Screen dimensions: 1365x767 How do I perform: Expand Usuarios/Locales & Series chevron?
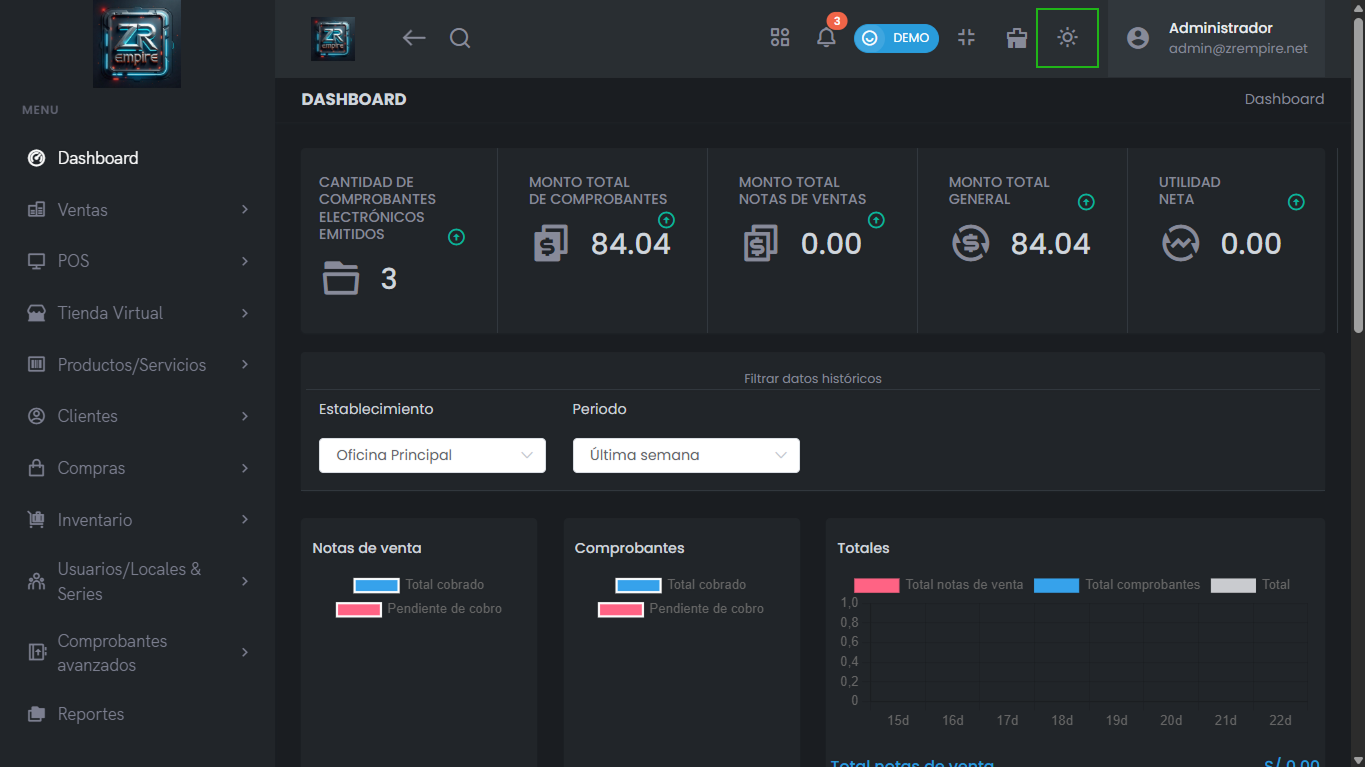(x=245, y=581)
